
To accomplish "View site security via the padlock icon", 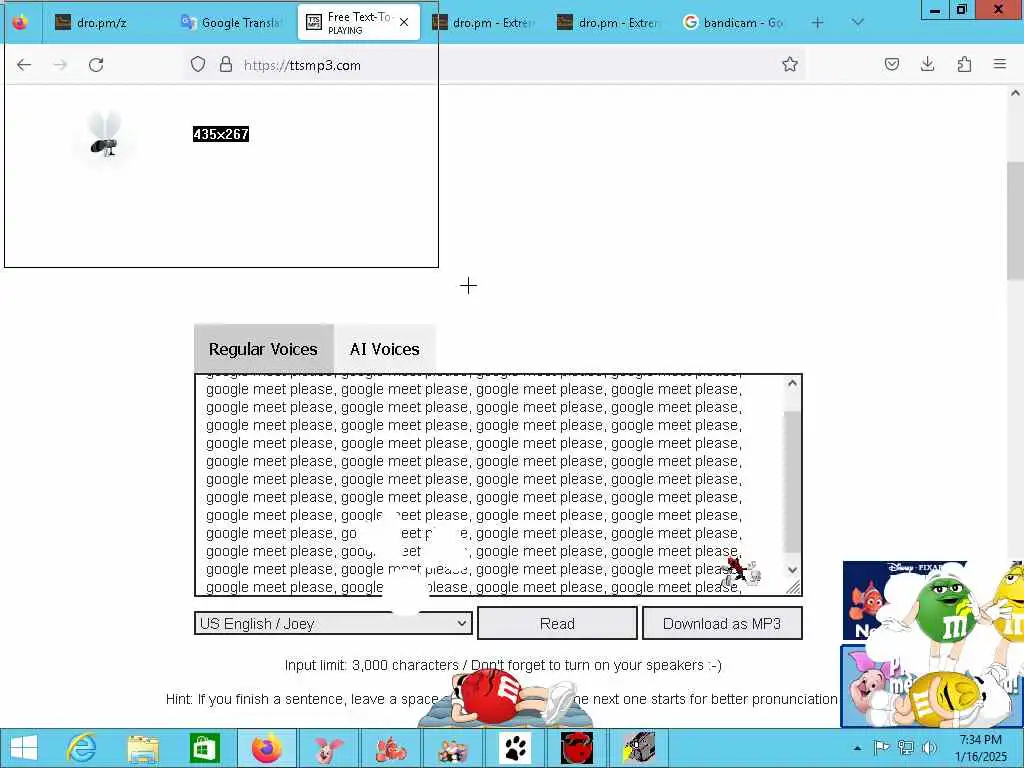I will point(226,65).
